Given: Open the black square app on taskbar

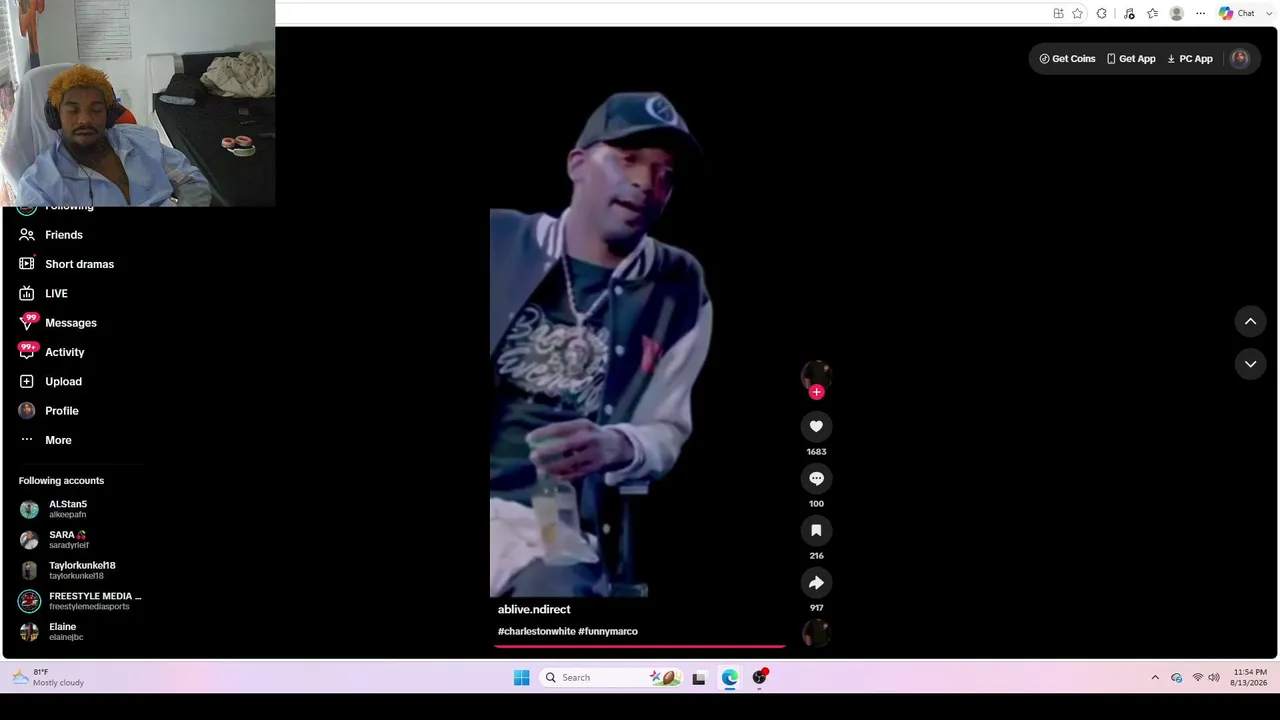Looking at the screenshot, I should pyautogui.click(x=699, y=678).
